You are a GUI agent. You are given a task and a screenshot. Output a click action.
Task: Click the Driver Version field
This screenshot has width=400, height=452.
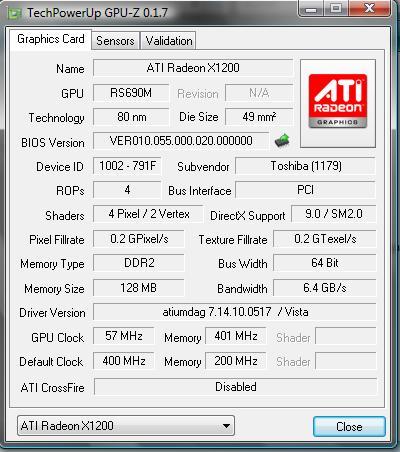[x=235, y=312]
